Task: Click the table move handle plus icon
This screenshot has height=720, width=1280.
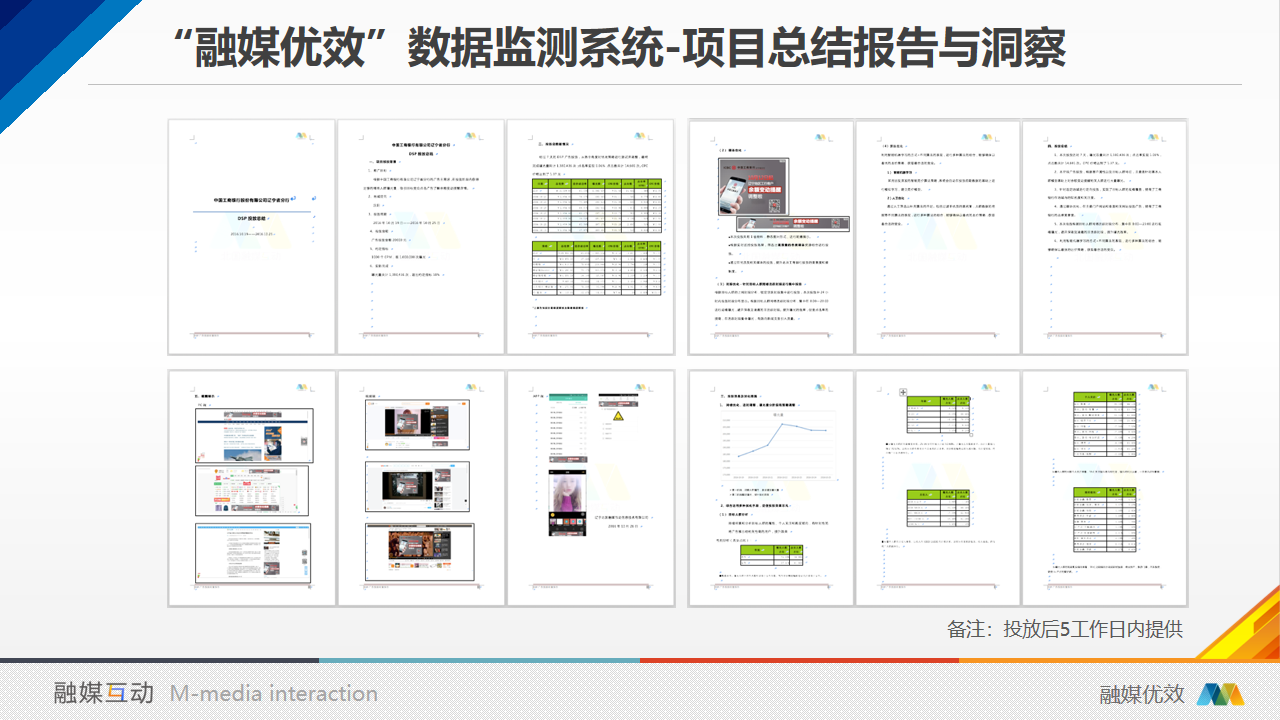Action: tap(902, 392)
